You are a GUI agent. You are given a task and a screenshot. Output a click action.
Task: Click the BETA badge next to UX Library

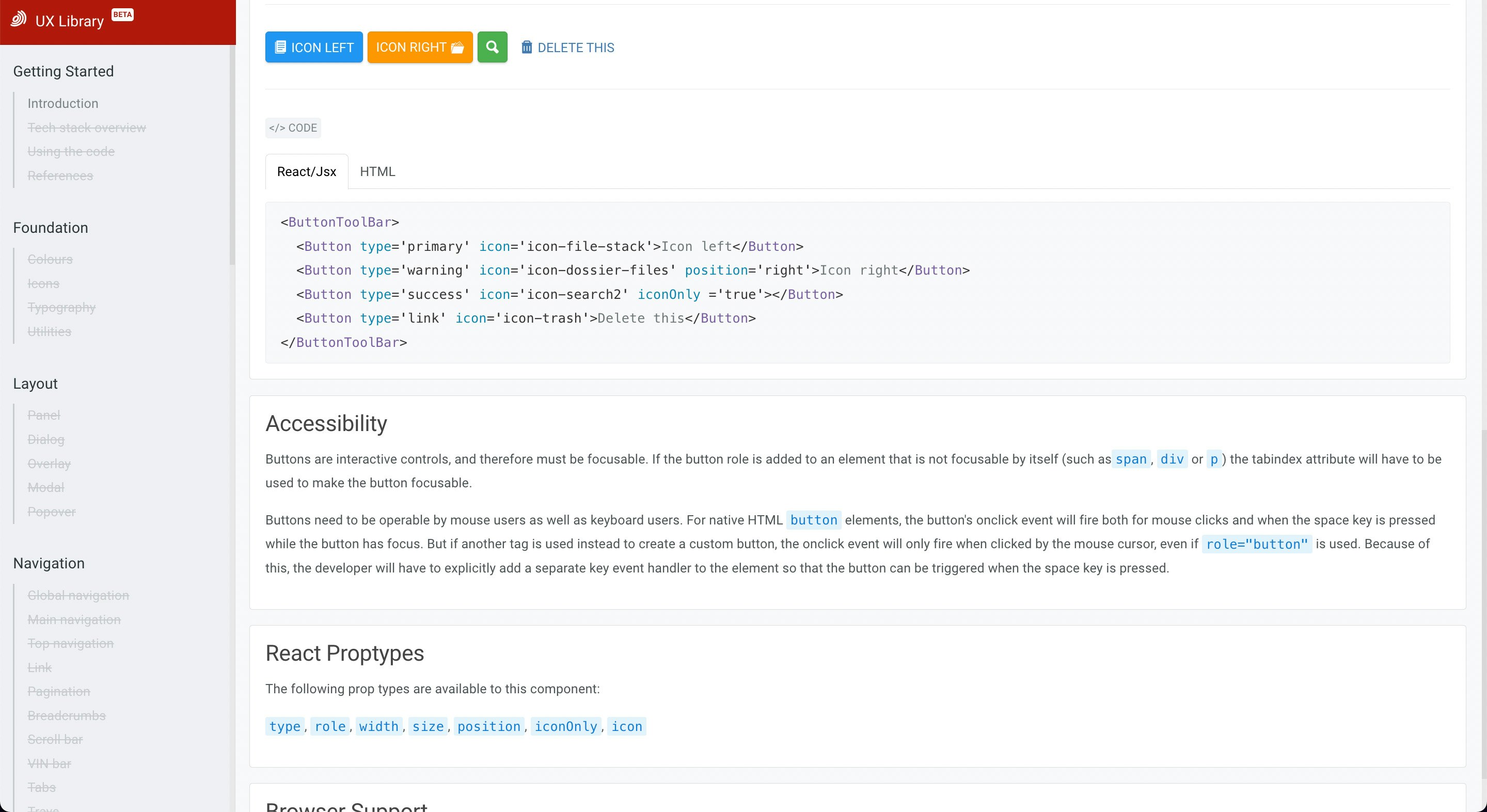(122, 14)
